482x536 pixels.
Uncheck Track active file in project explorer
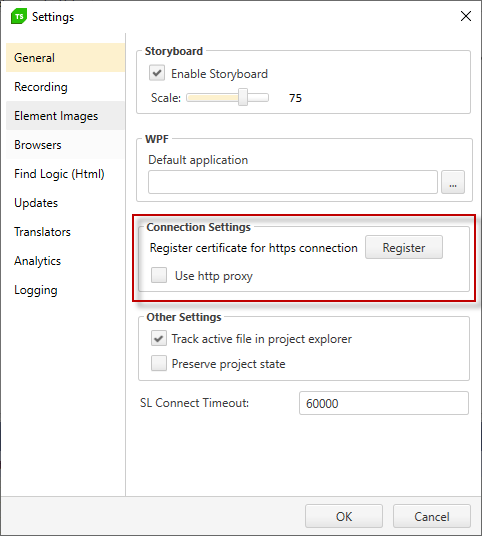tap(159, 338)
